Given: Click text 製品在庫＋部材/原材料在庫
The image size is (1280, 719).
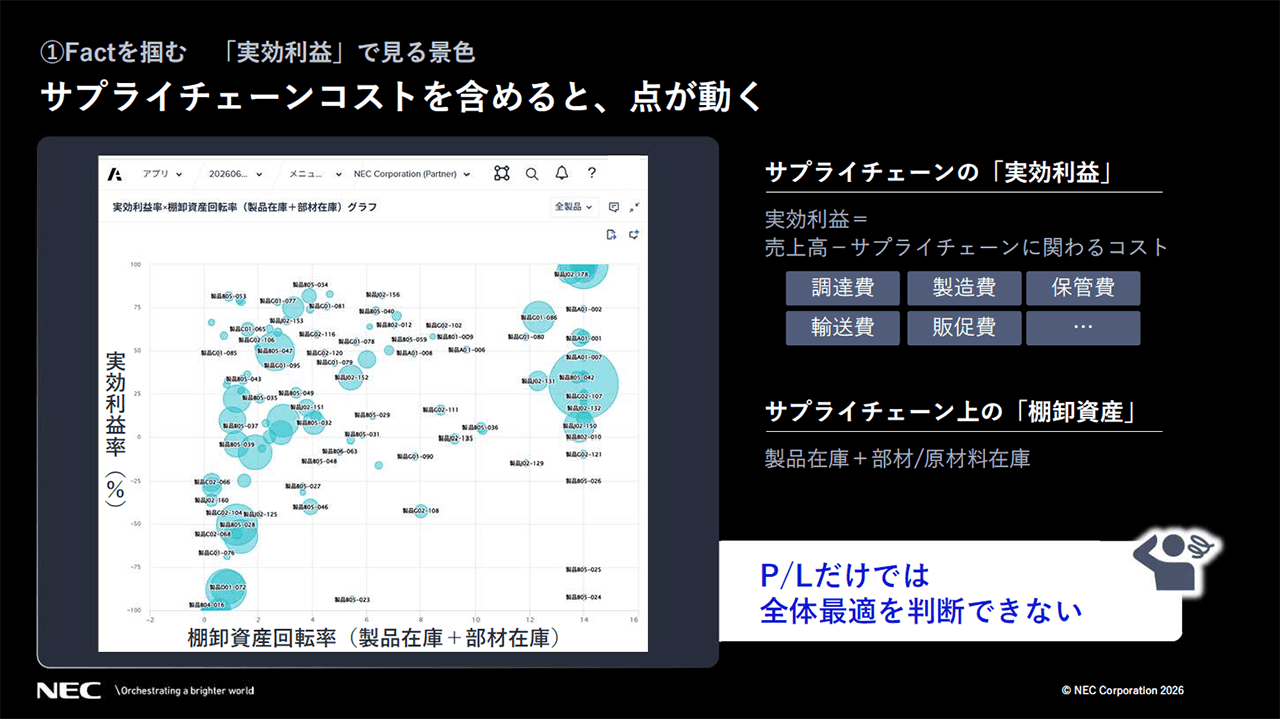Looking at the screenshot, I should tap(897, 459).
